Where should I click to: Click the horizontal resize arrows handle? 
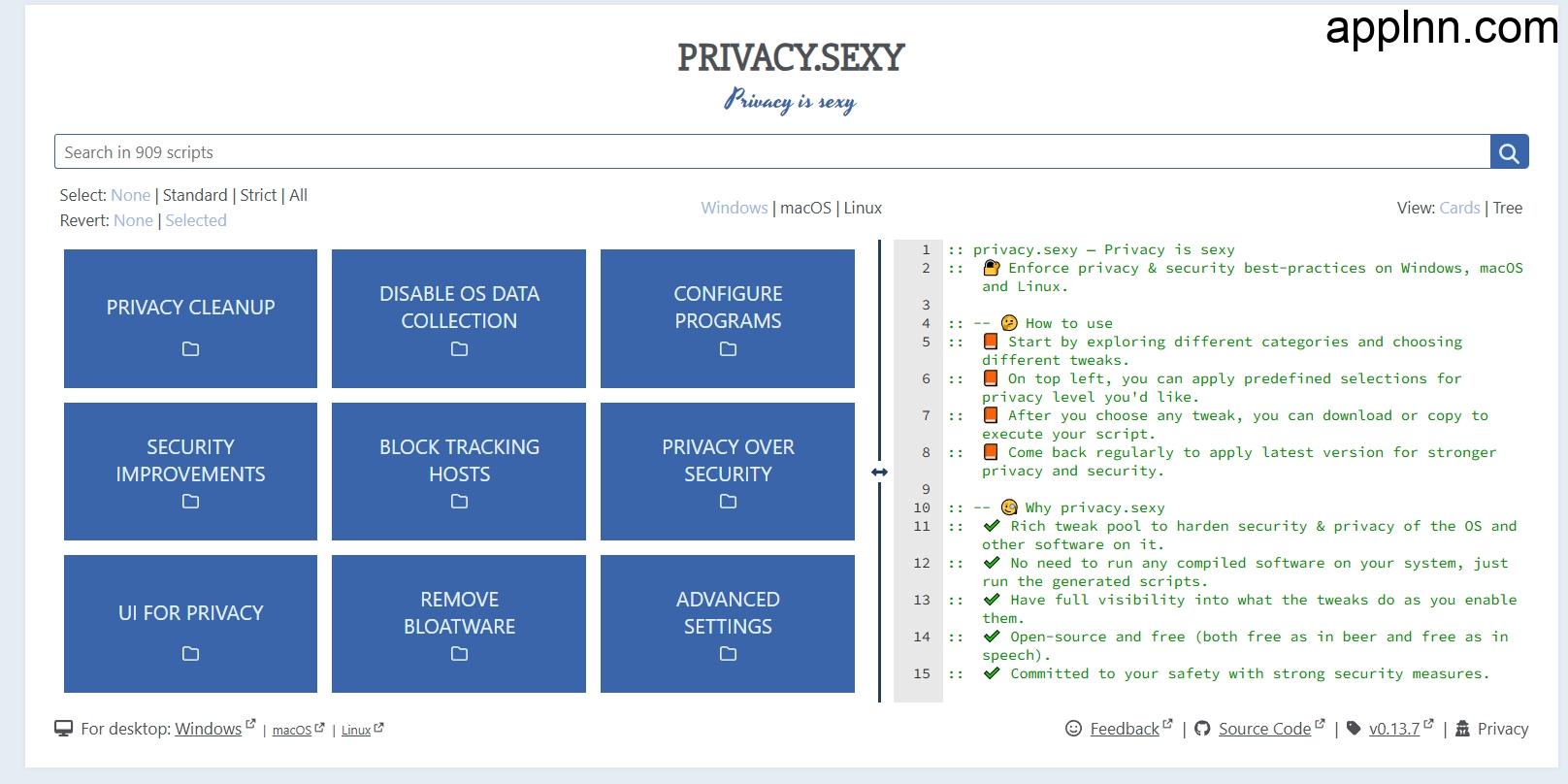point(879,472)
